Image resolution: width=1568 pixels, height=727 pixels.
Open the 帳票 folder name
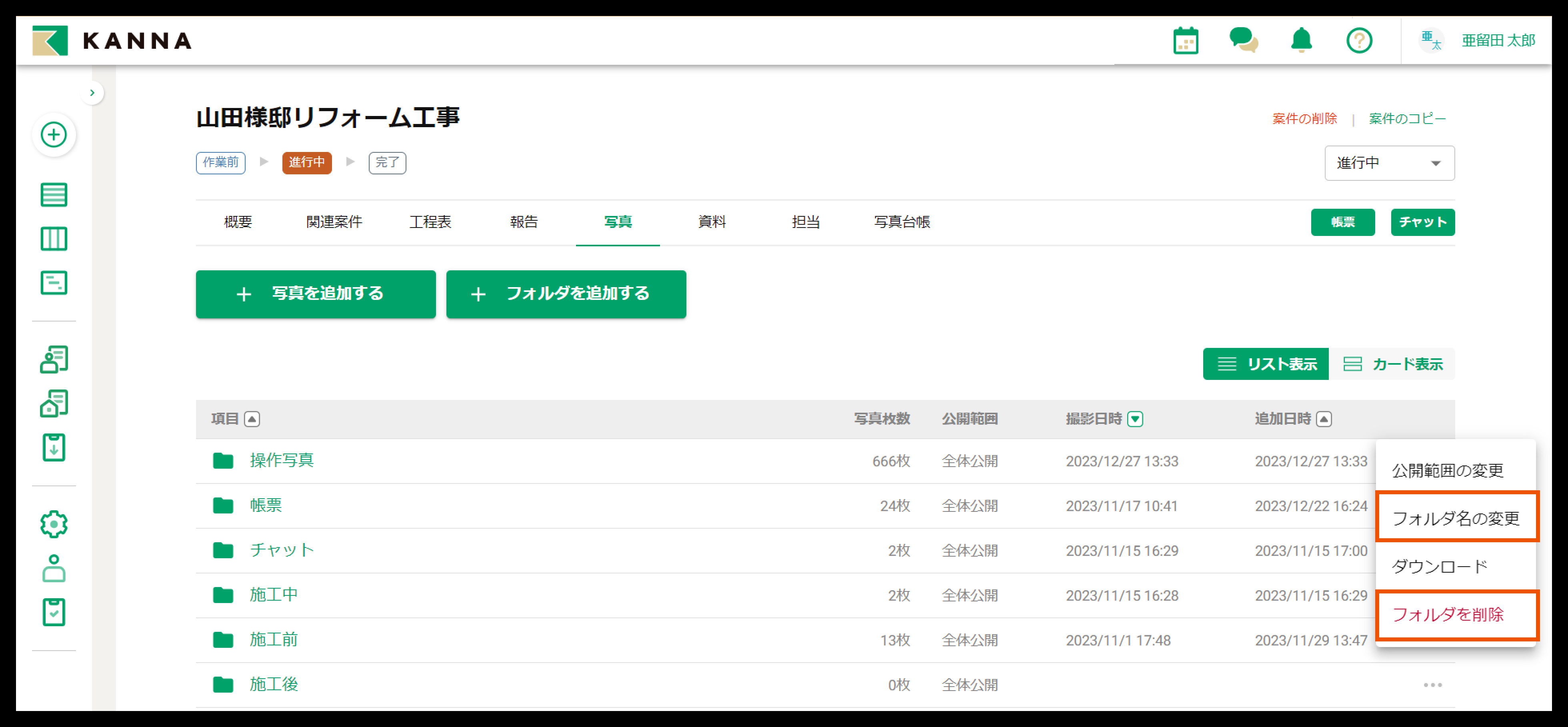pos(266,505)
